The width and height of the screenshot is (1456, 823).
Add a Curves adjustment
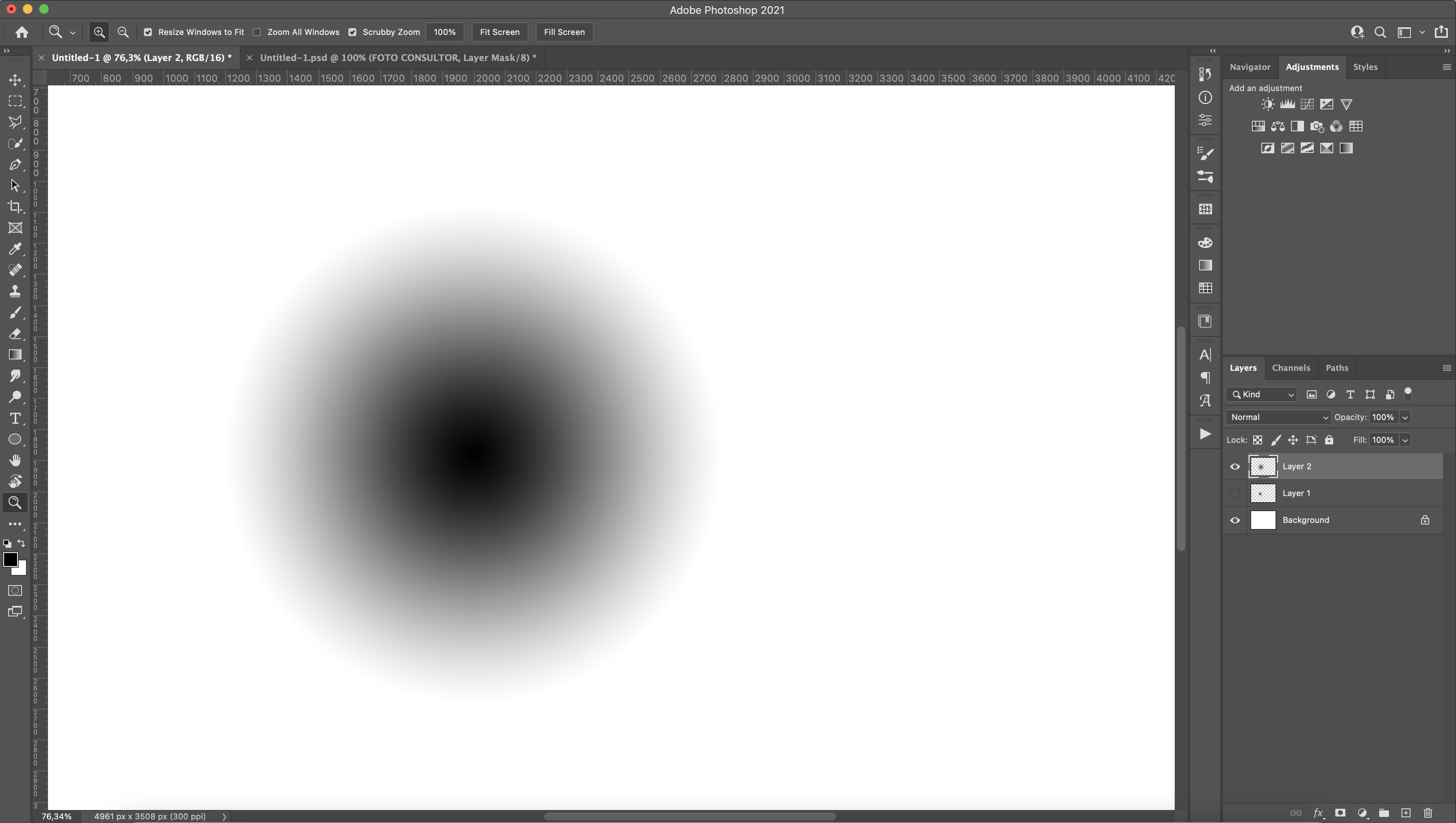point(1307,104)
